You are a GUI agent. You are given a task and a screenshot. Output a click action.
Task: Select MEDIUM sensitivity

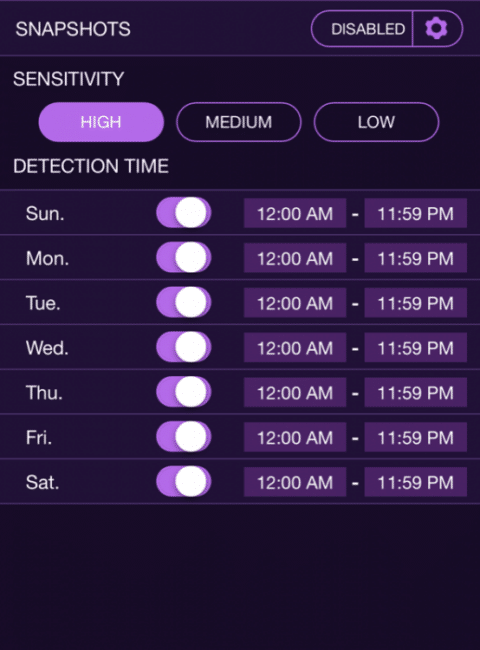[x=239, y=122]
